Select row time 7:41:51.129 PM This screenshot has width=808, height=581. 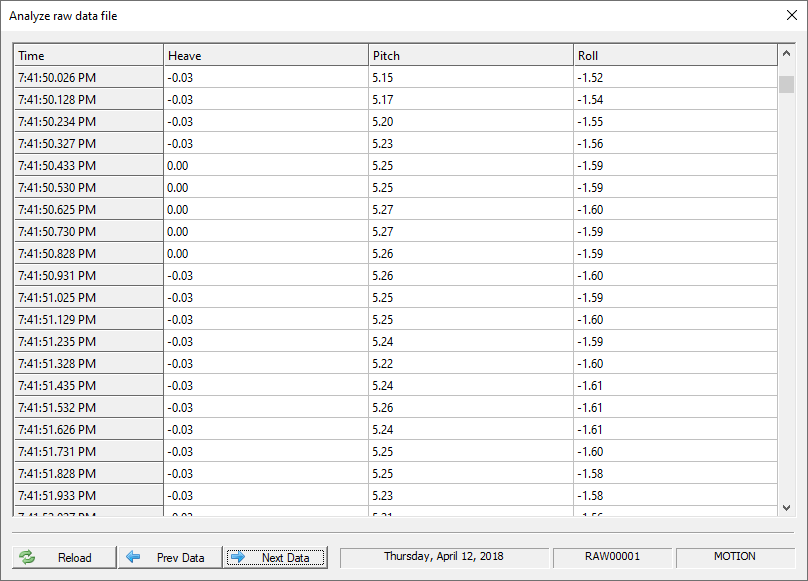tap(89, 320)
